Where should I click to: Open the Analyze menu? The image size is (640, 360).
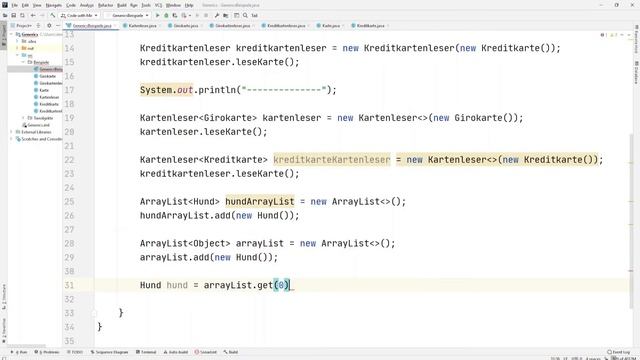click(87, 5)
